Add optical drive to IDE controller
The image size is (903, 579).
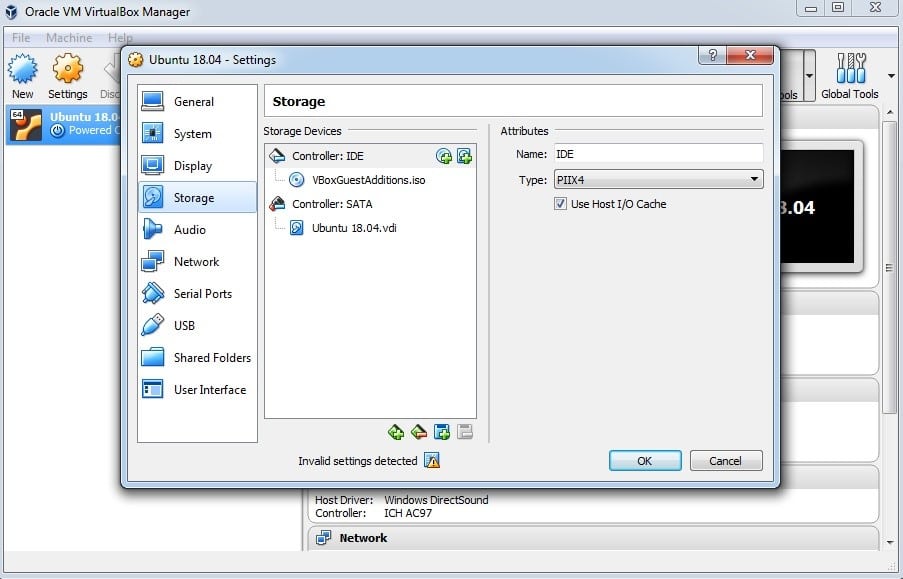pos(443,156)
